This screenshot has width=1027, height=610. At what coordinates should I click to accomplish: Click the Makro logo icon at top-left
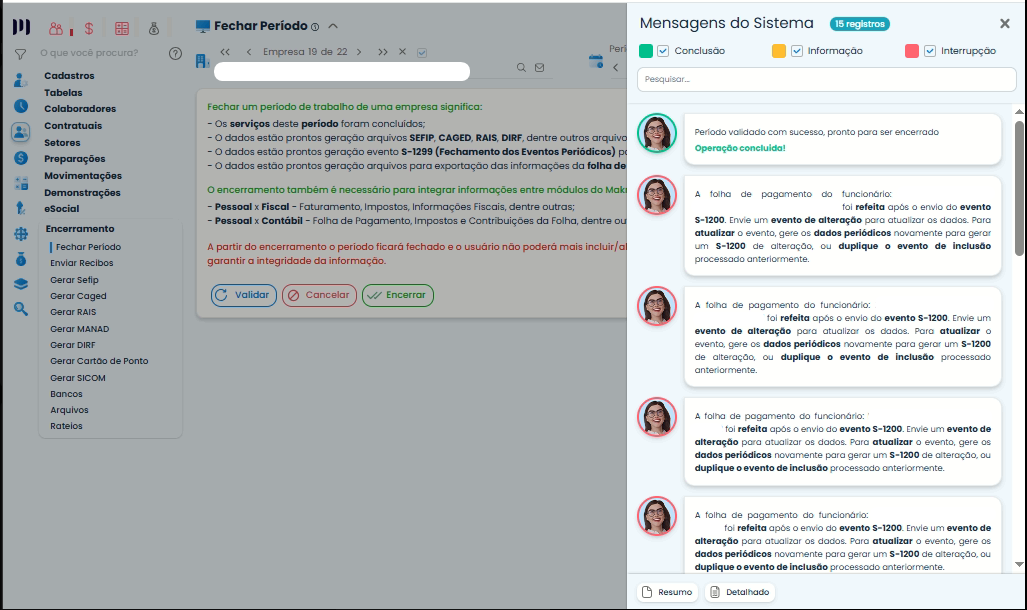pos(21,27)
